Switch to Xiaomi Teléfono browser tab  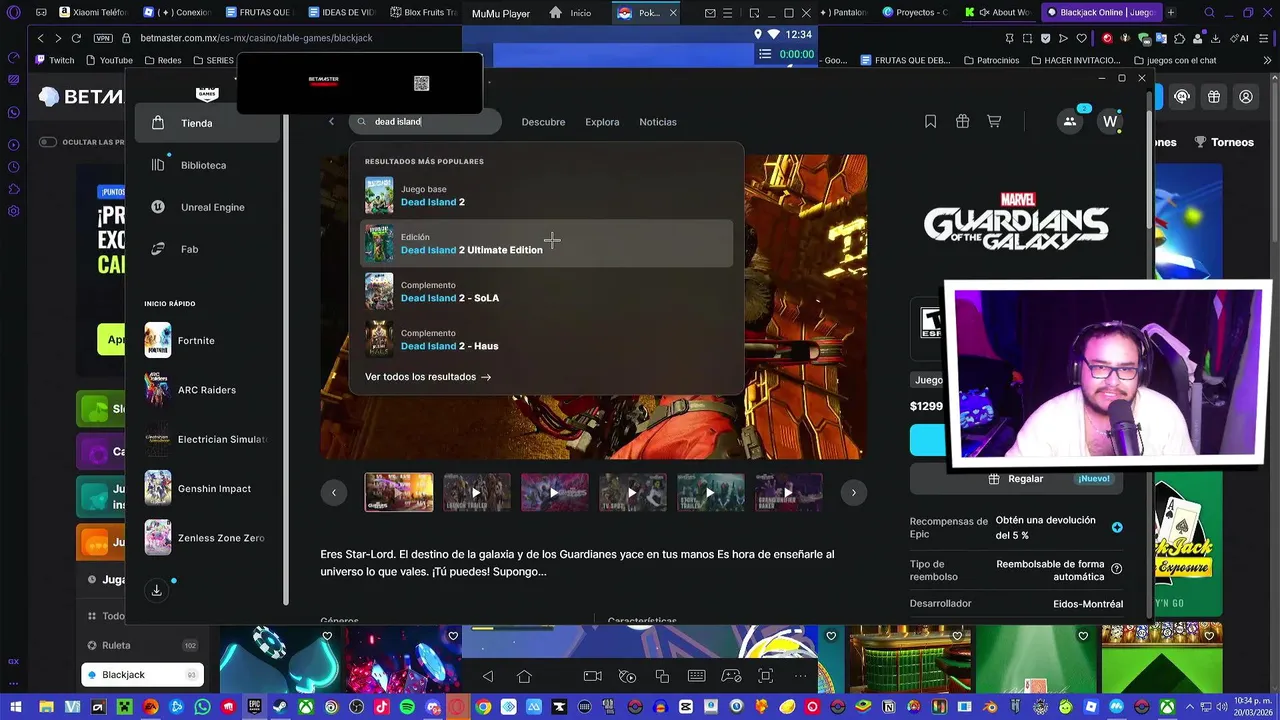[x=93, y=13]
